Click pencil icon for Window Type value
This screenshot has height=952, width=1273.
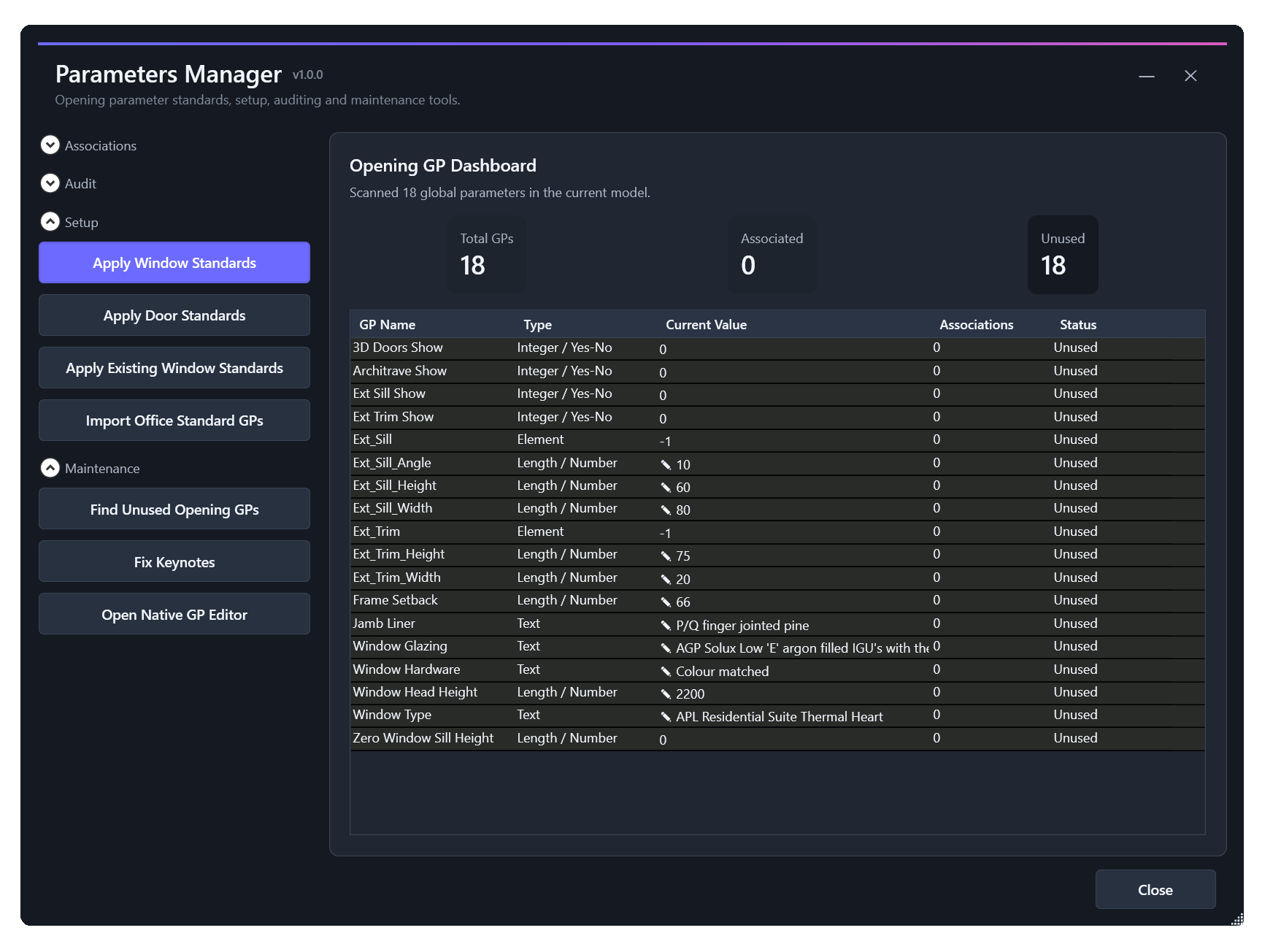point(666,716)
